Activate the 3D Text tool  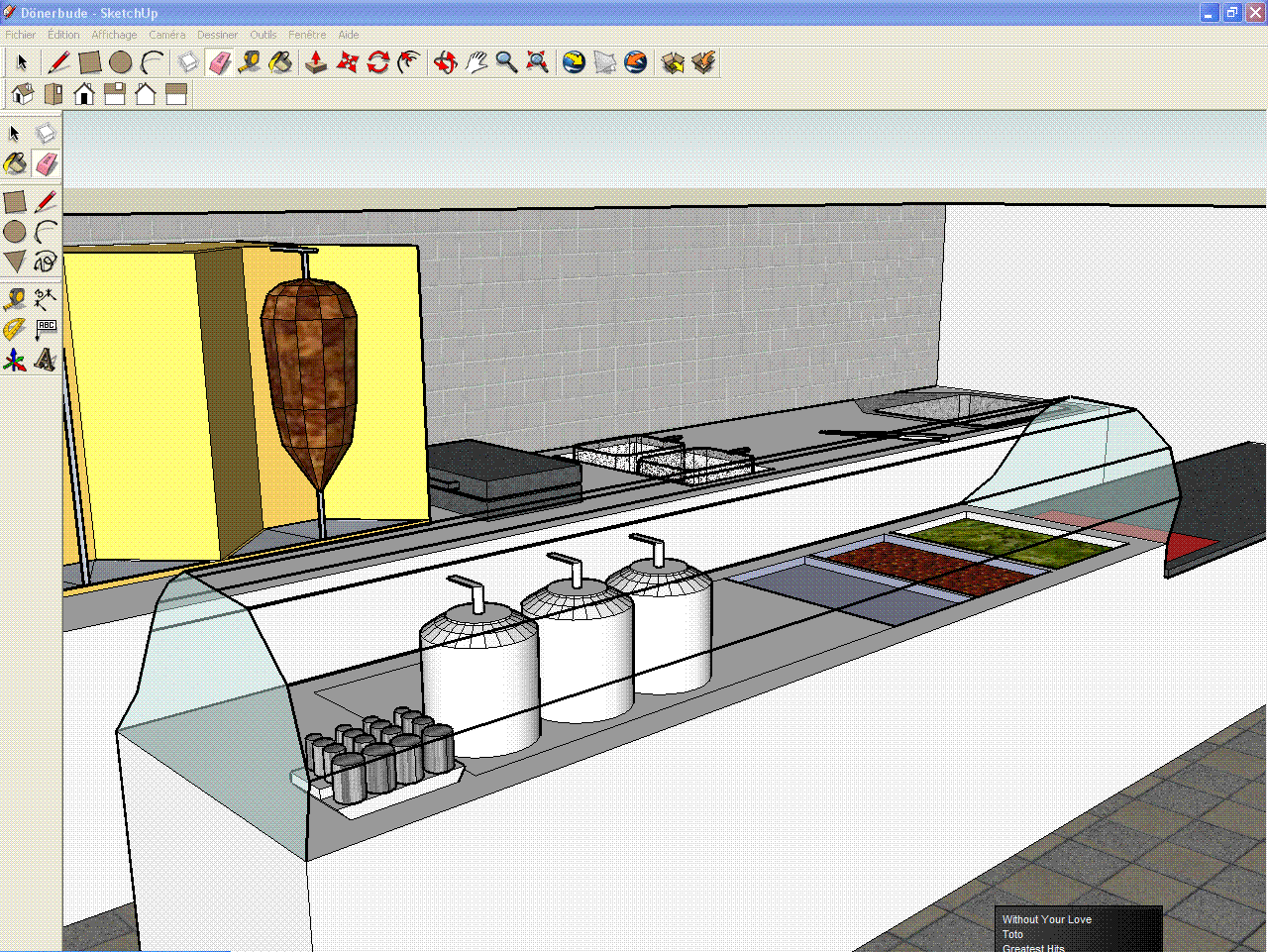point(46,360)
